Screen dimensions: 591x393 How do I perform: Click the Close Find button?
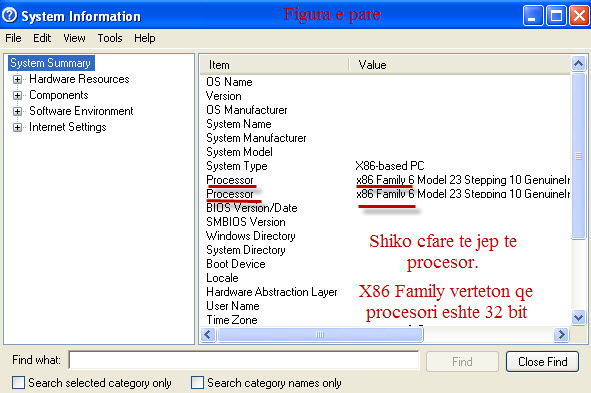[x=542, y=362]
